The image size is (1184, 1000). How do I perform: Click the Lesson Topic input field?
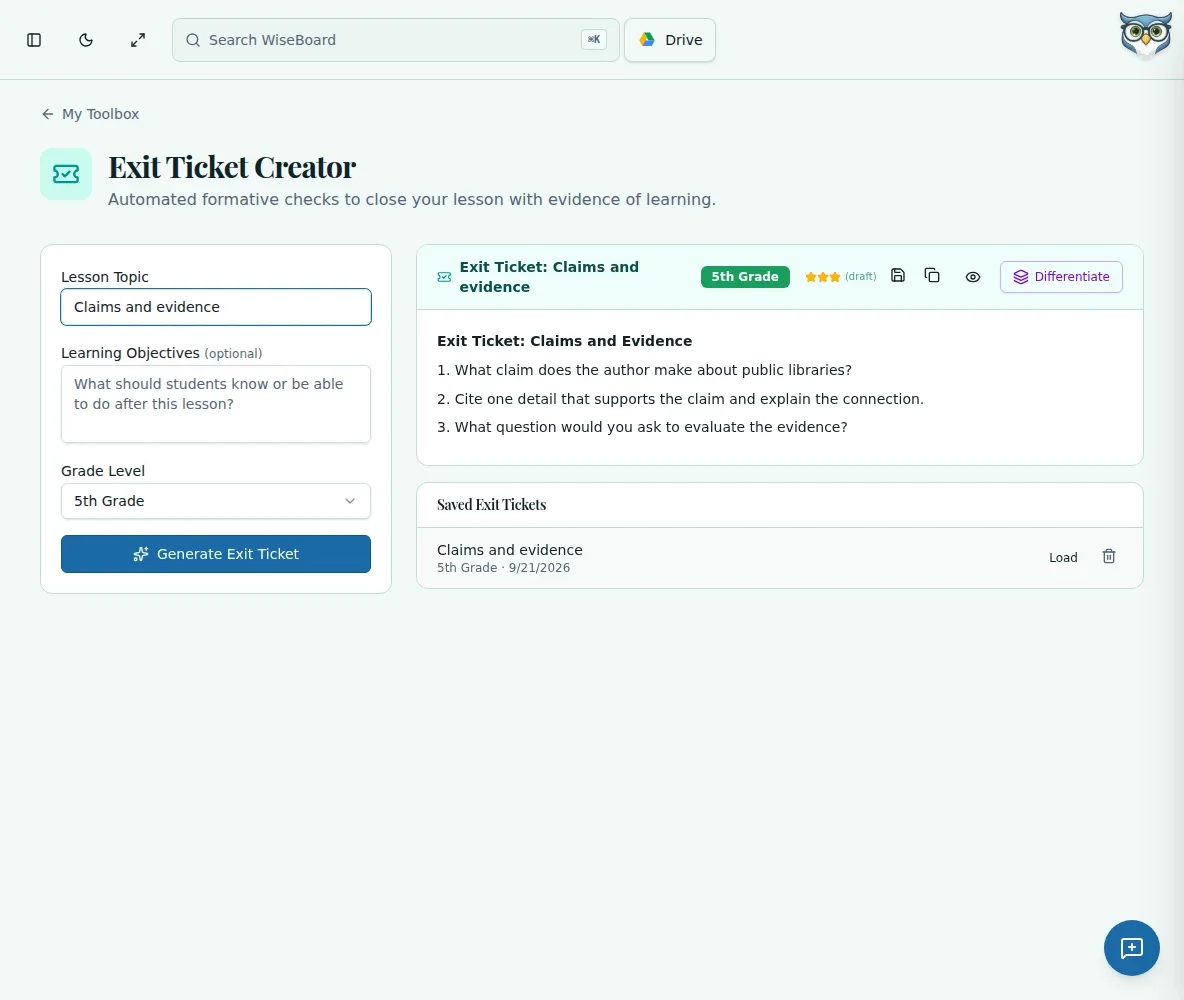click(x=216, y=307)
